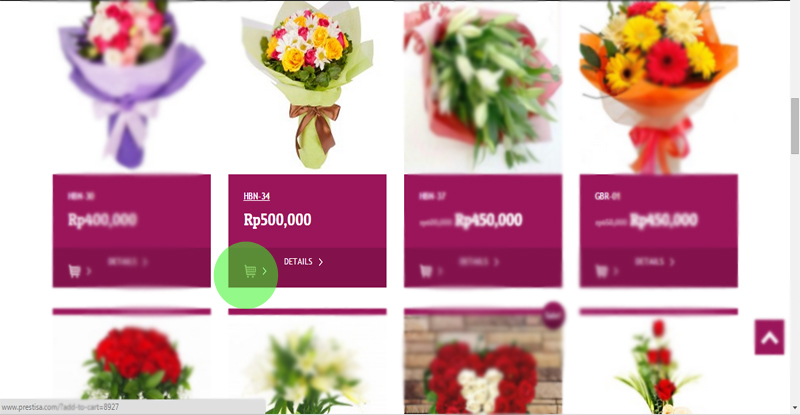Open DETAILS for the HBN-34 bouquet
Viewport: 800px width, 415px height.
pos(304,262)
